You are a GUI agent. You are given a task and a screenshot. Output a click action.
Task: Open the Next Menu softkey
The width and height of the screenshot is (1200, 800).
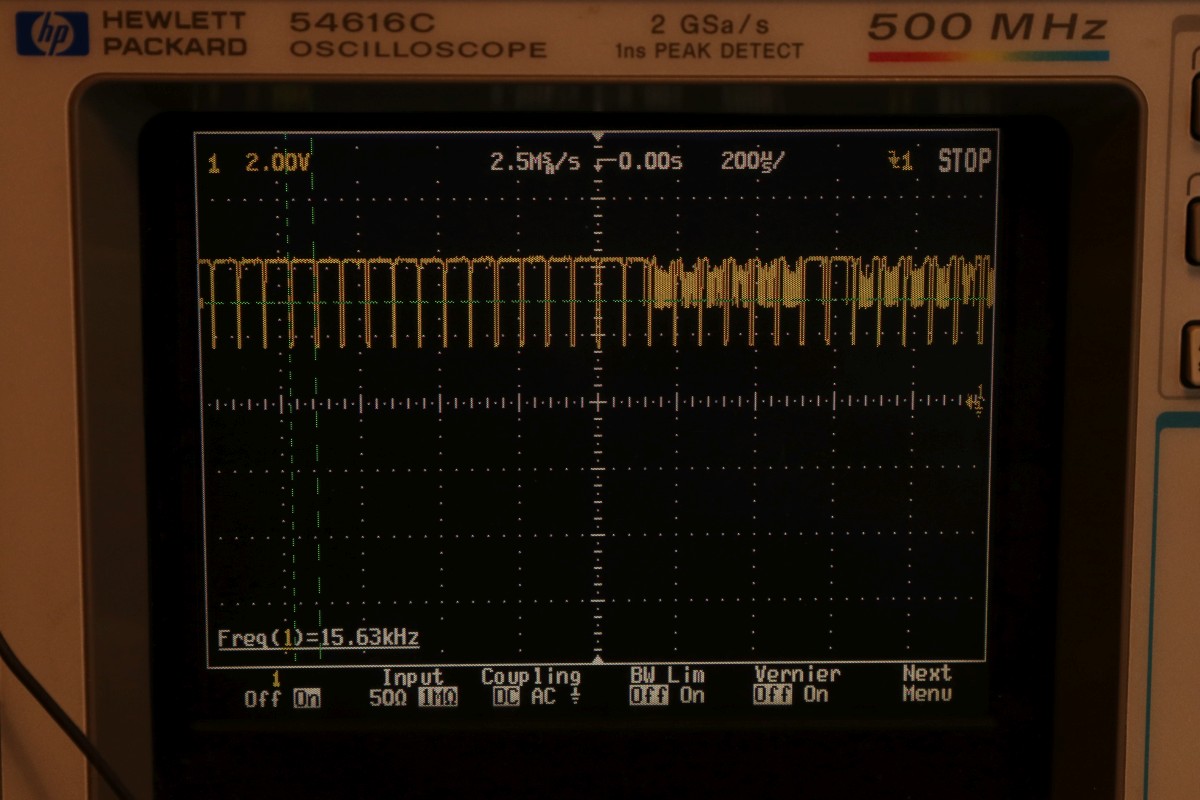tap(926, 684)
